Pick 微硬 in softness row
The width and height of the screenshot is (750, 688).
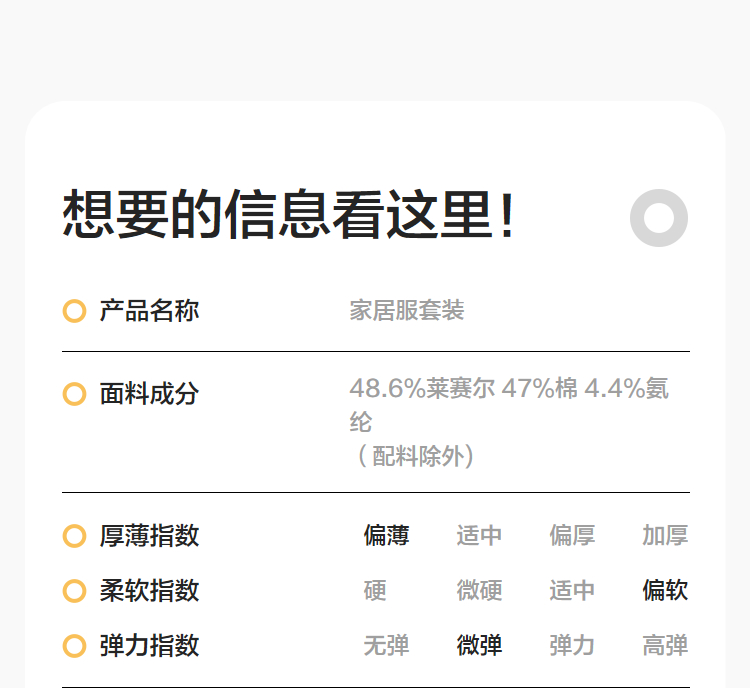click(479, 591)
